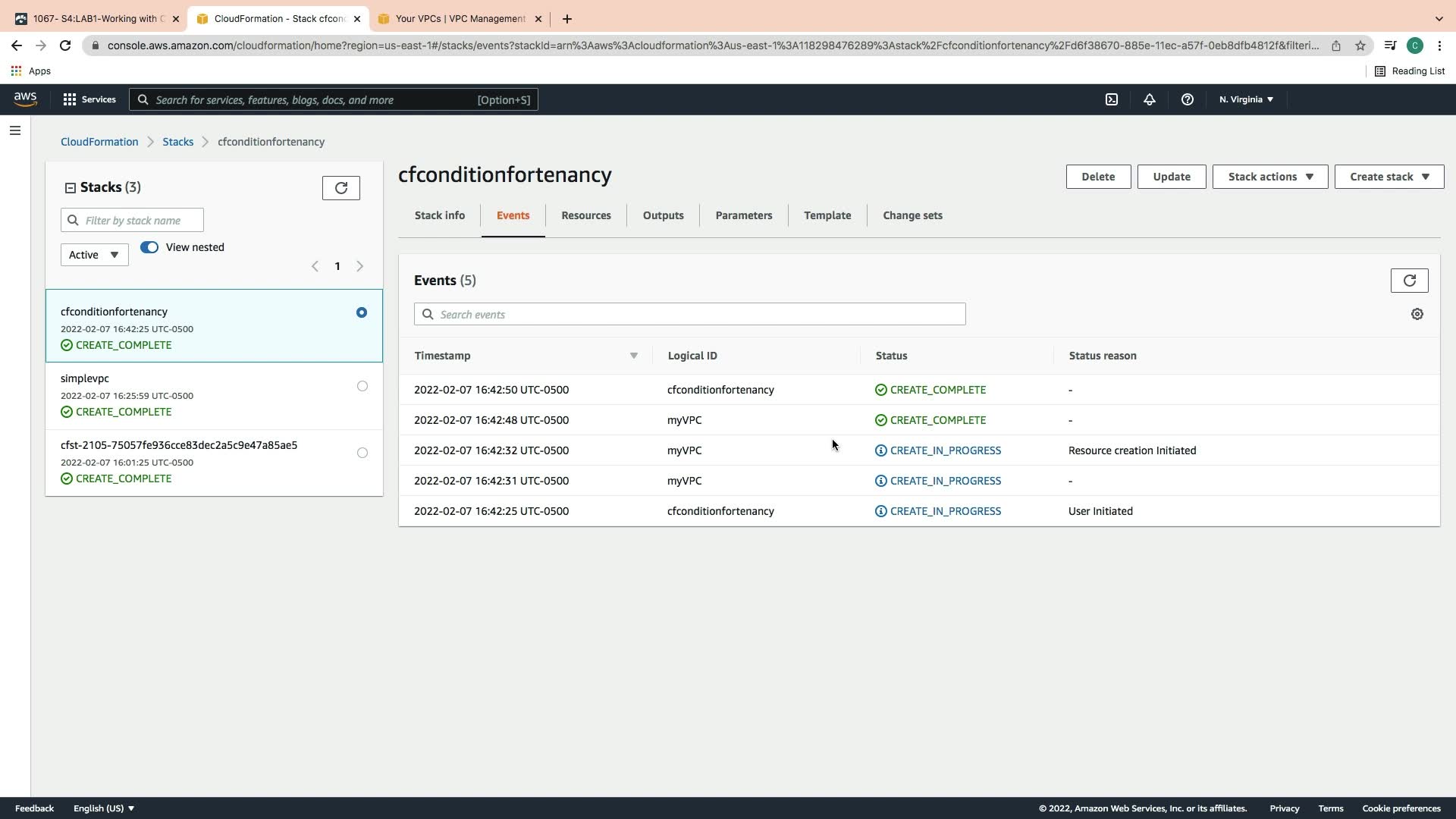Sort by Timestamp column arrow
The width and height of the screenshot is (1456, 819).
633,356
